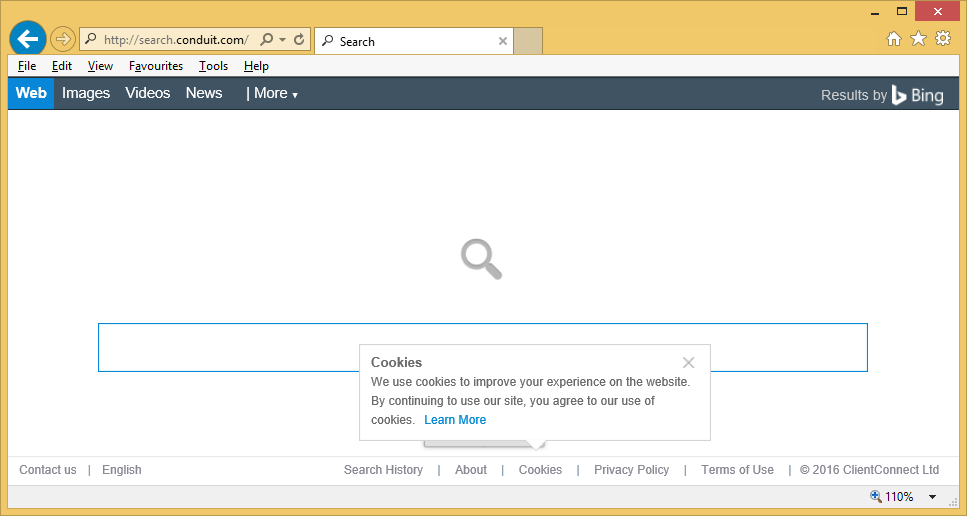Open a new blank tab
This screenshot has height=516, width=967.
click(x=528, y=41)
